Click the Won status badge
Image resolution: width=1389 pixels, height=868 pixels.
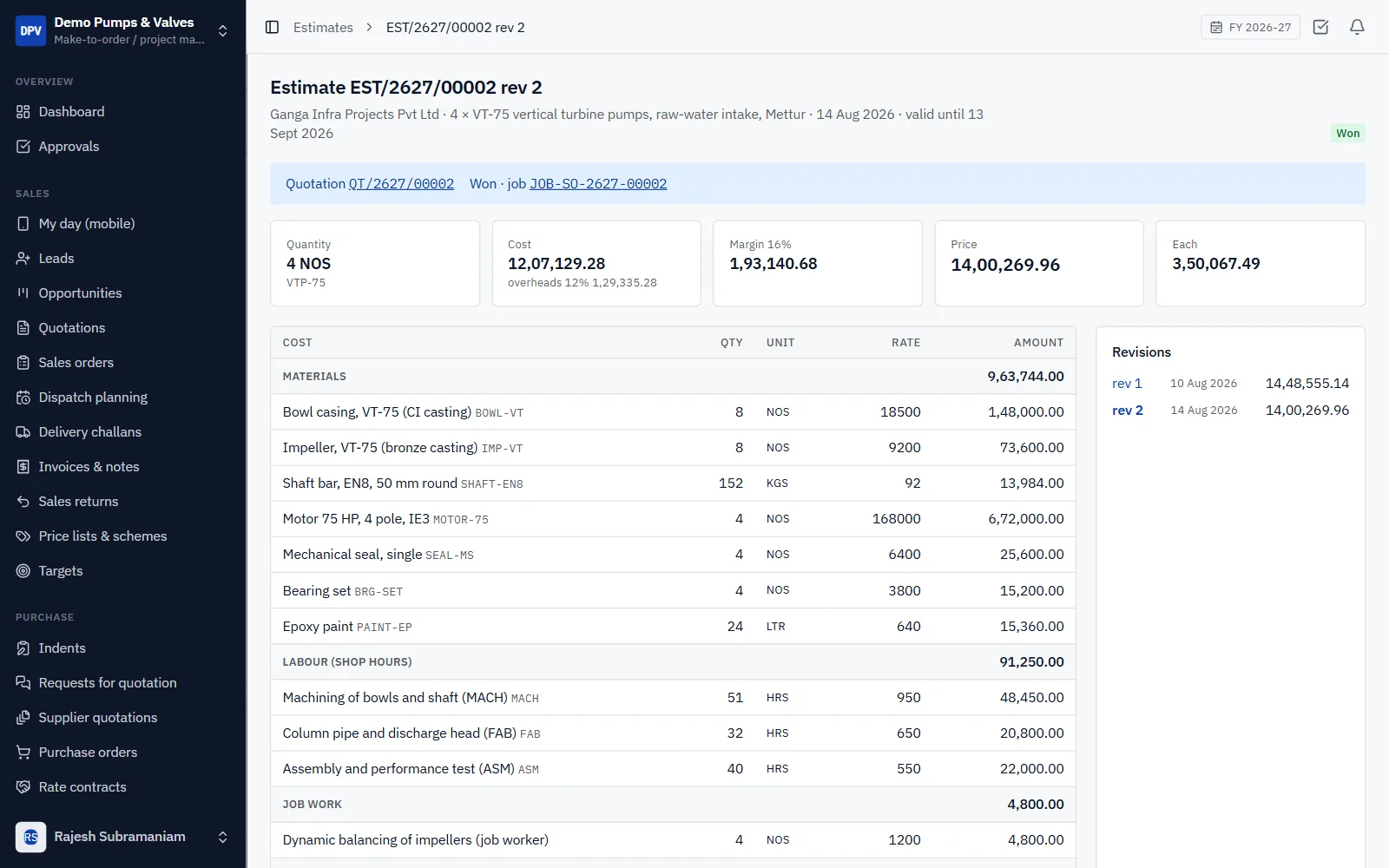[x=1347, y=133]
